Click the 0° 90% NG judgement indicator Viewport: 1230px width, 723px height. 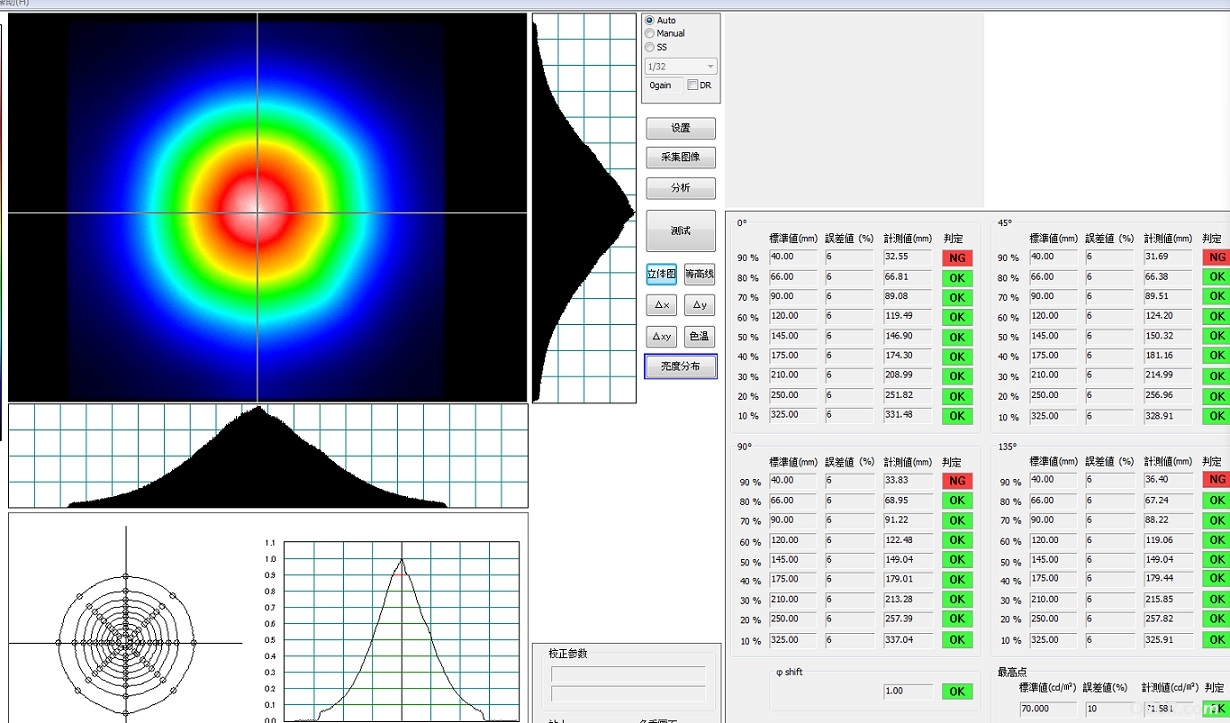tap(956, 258)
